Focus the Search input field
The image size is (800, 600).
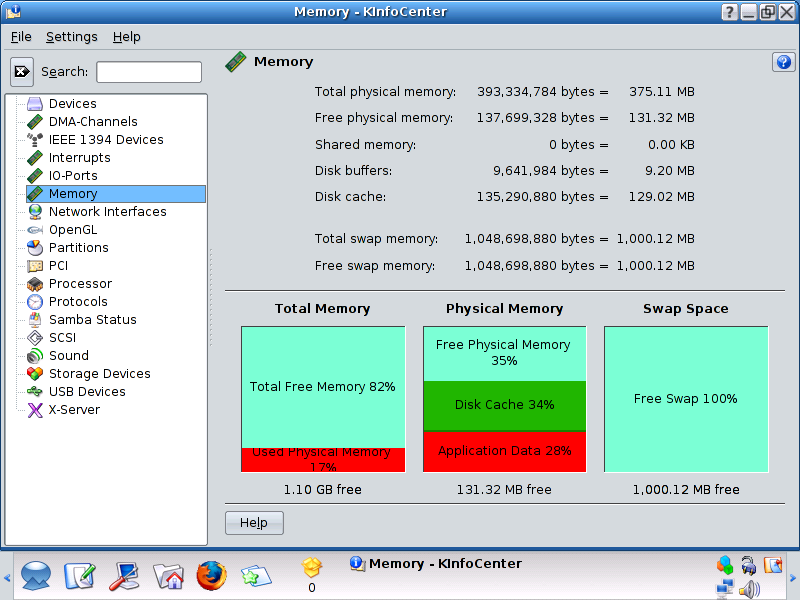tap(149, 72)
